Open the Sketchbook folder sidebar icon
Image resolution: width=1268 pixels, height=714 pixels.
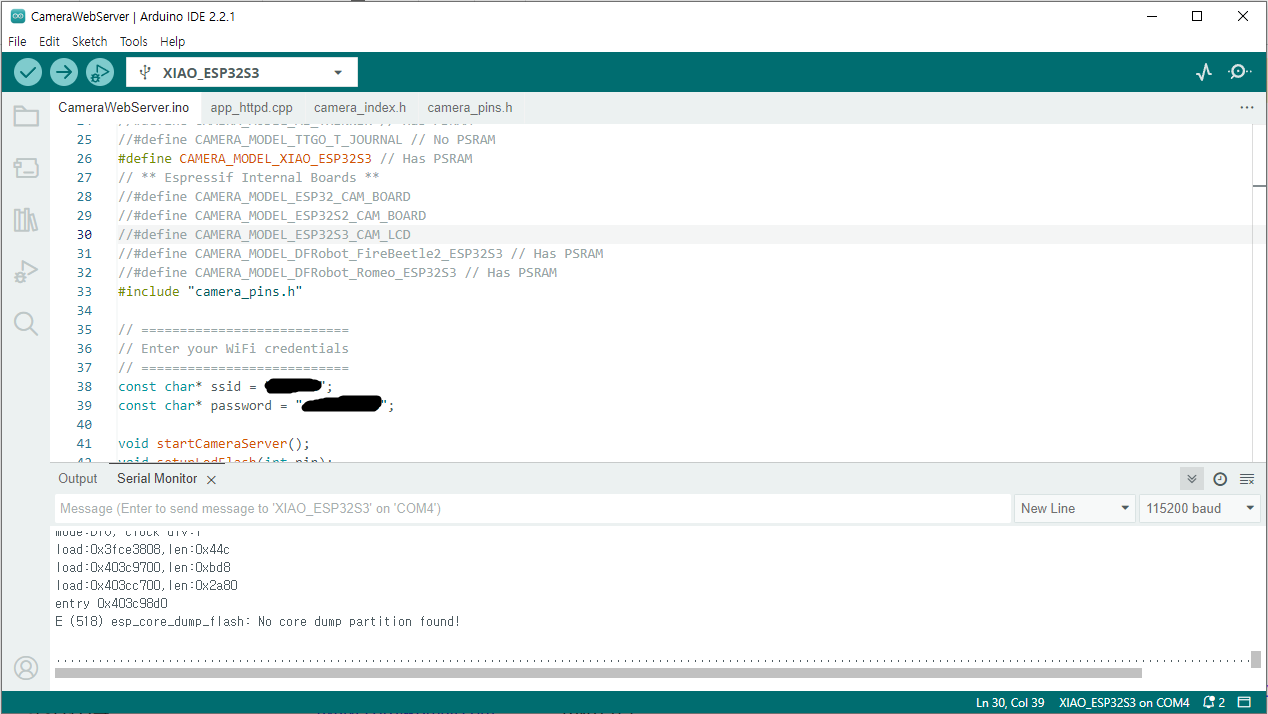26,117
